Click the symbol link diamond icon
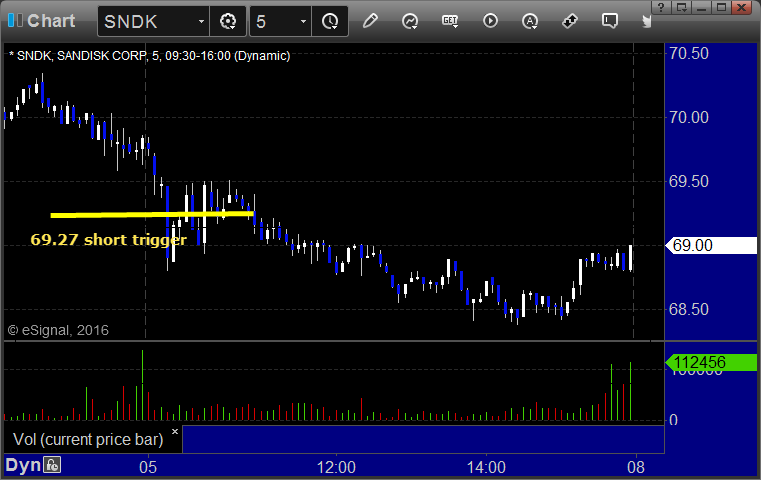 tap(569, 21)
